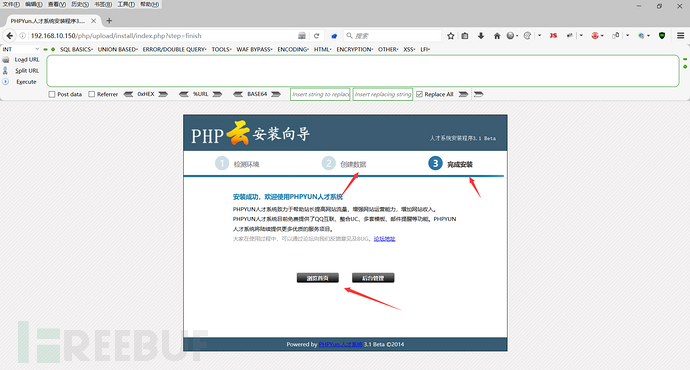
Task: Open the 文件(F) menu
Action: [x=11, y=4]
